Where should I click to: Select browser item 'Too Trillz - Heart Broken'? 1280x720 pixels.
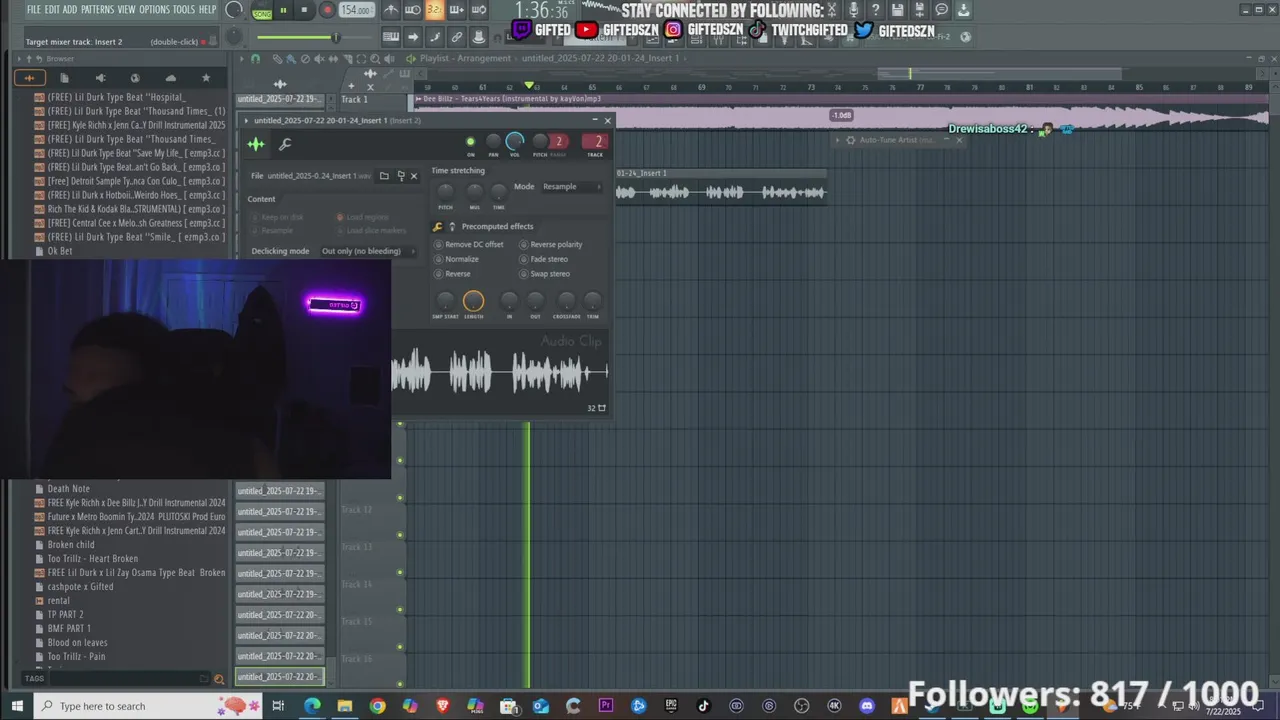[93, 559]
